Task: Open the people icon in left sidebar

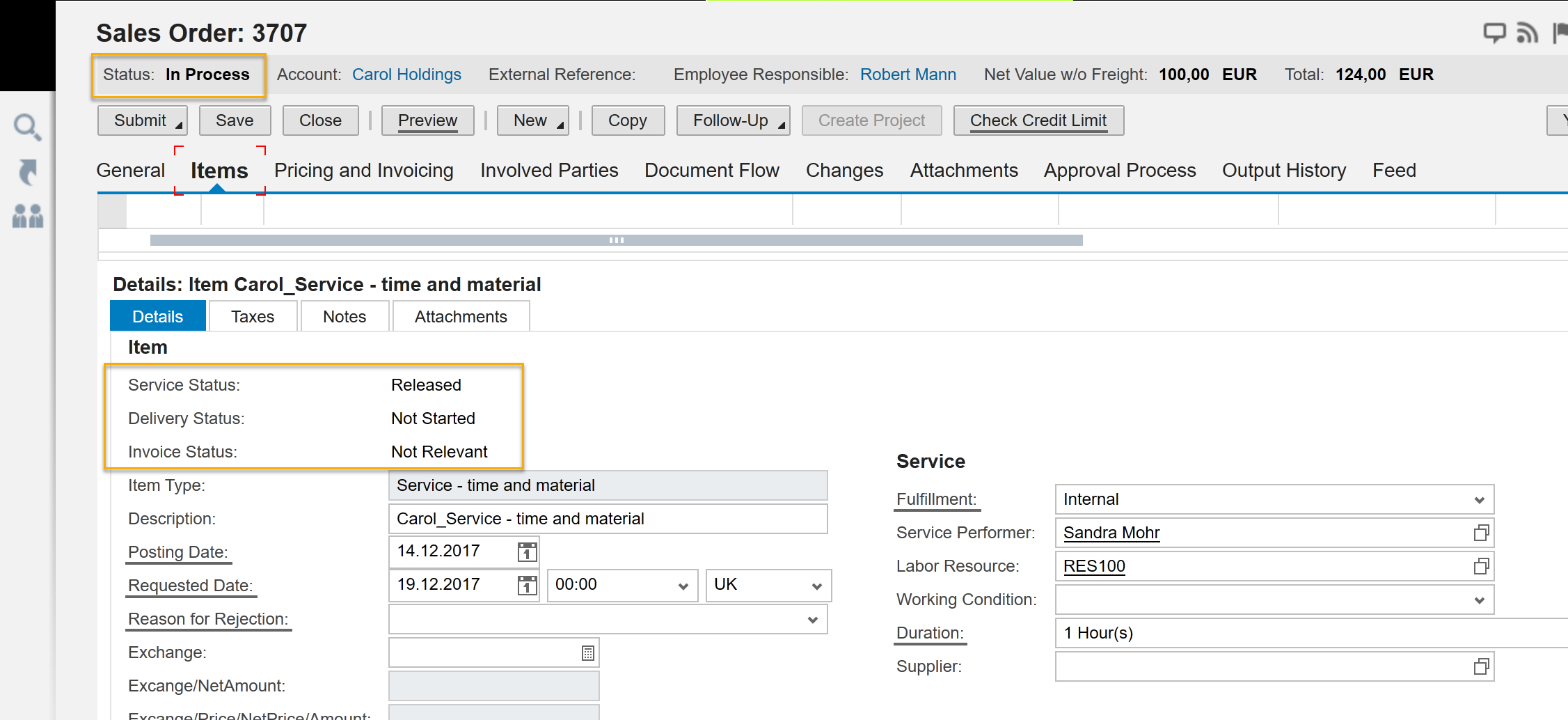Action: [27, 216]
